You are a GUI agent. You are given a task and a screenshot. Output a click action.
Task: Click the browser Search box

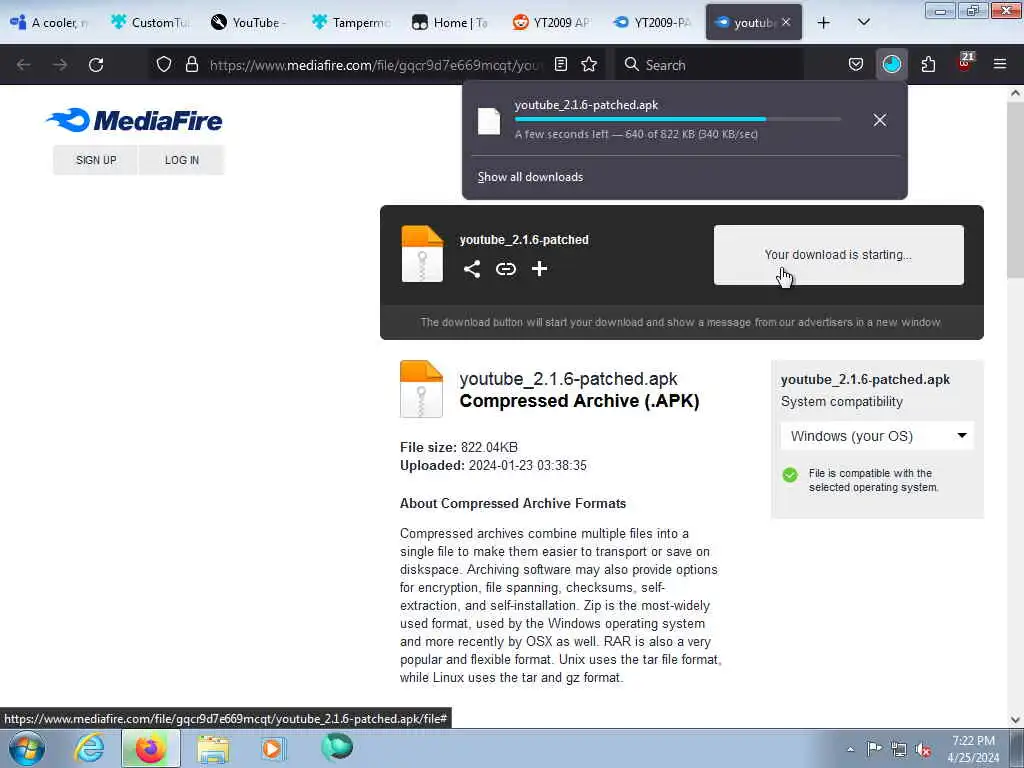click(x=710, y=65)
